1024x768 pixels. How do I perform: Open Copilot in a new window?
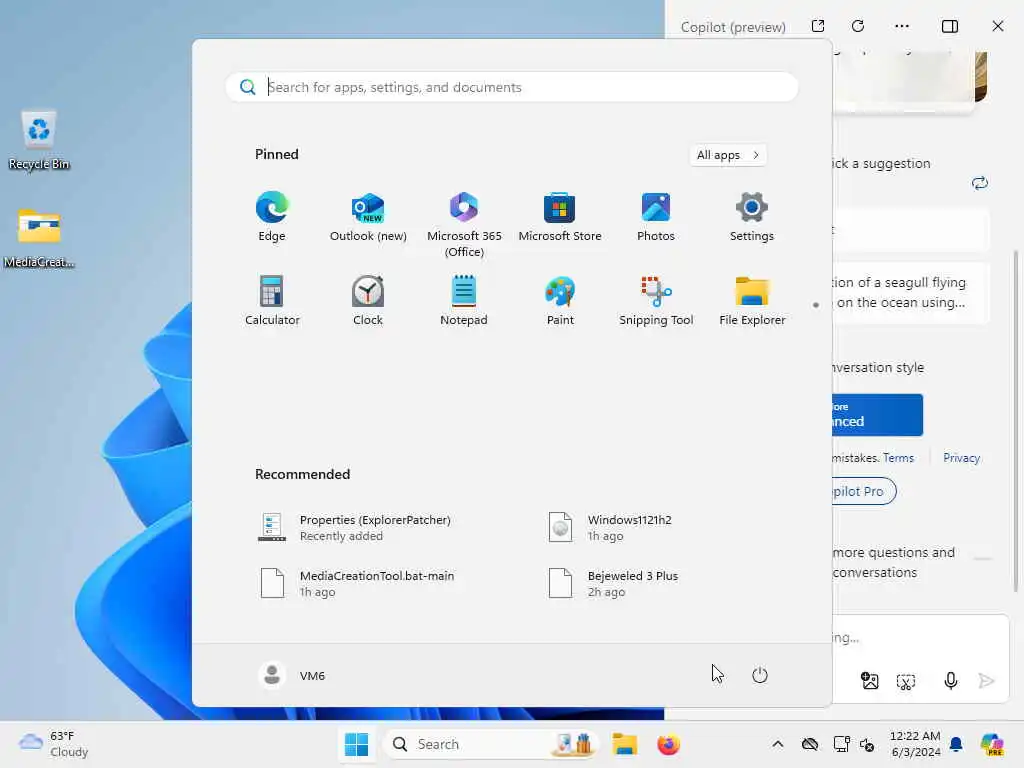[818, 26]
